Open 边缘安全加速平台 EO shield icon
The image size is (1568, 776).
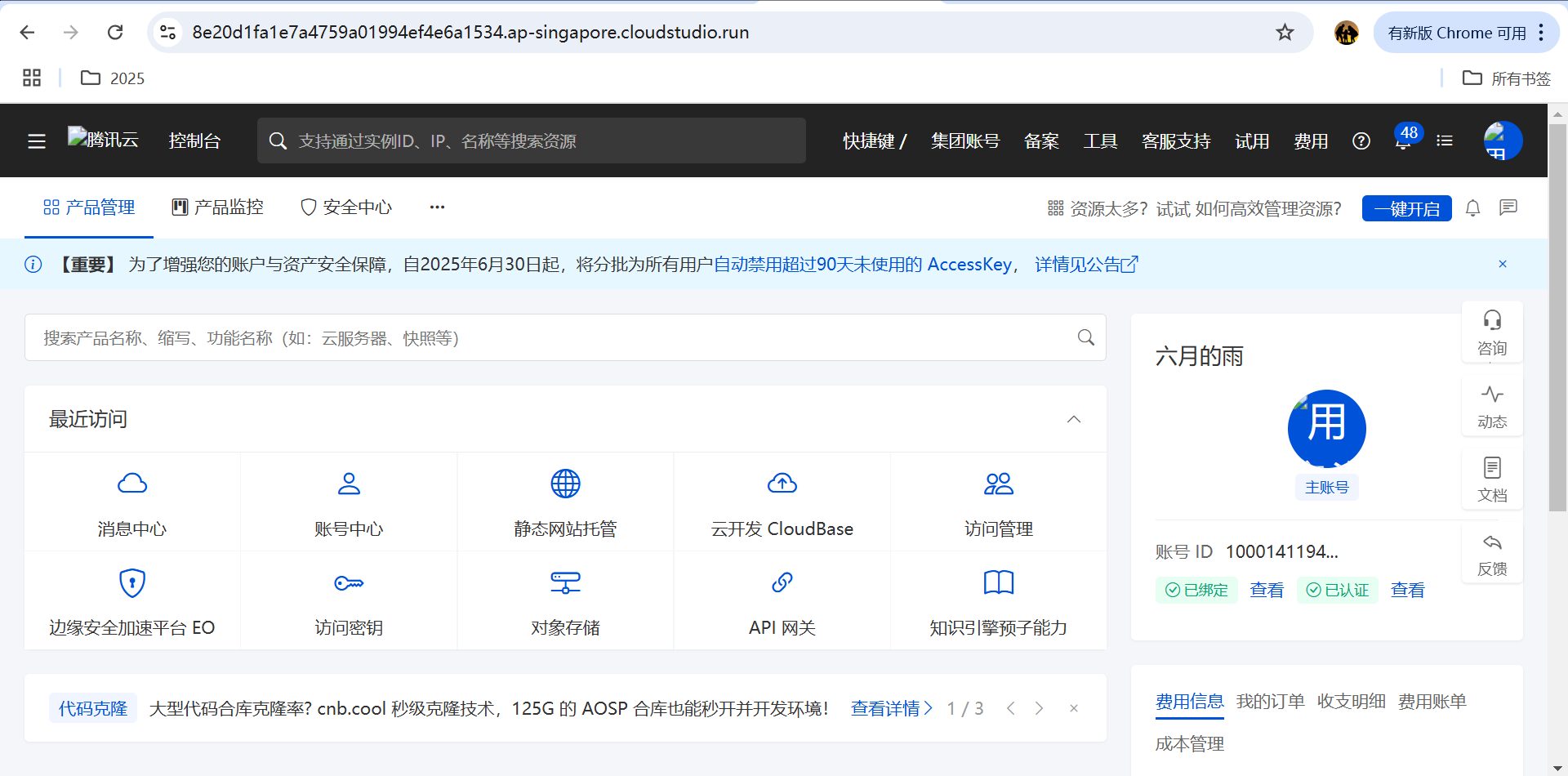(132, 582)
